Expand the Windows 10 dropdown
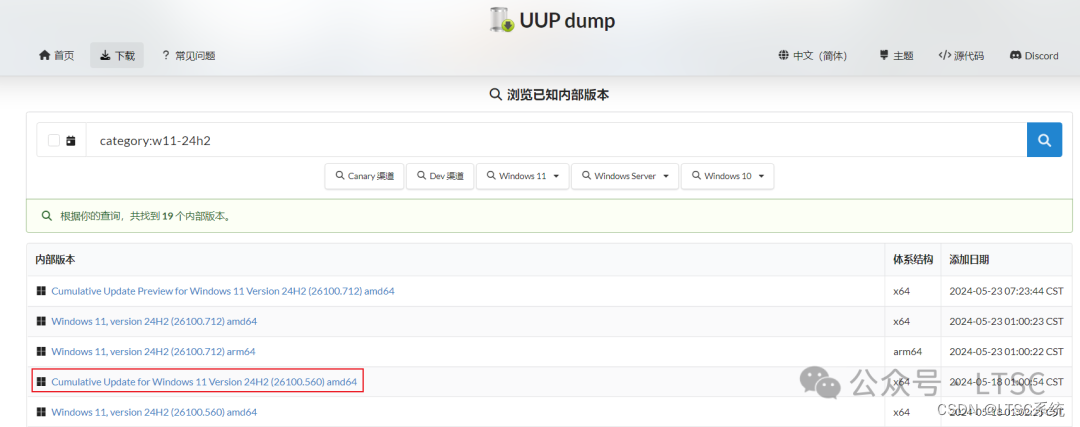This screenshot has height=427, width=1080. click(727, 176)
